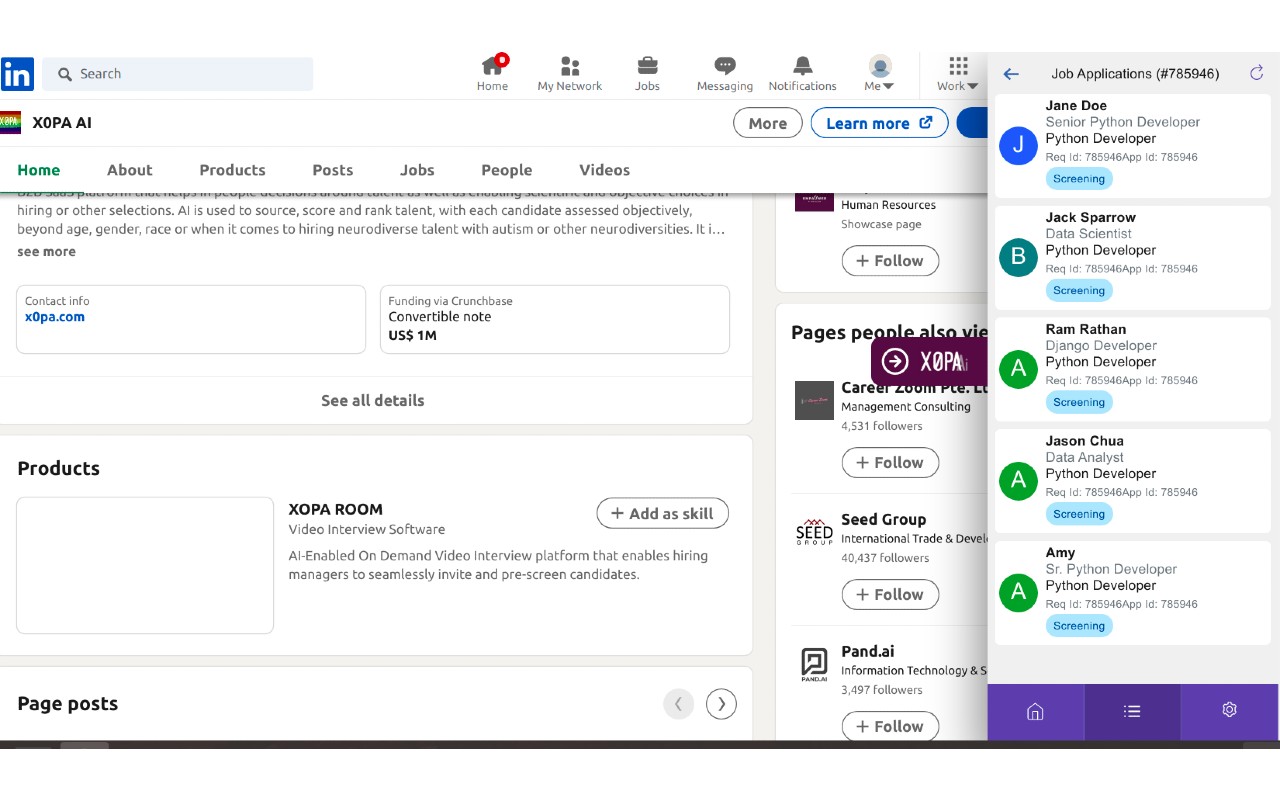Click Ram Rathan's Screening tag
Screen dimensions: 1280x800
click(x=1079, y=403)
